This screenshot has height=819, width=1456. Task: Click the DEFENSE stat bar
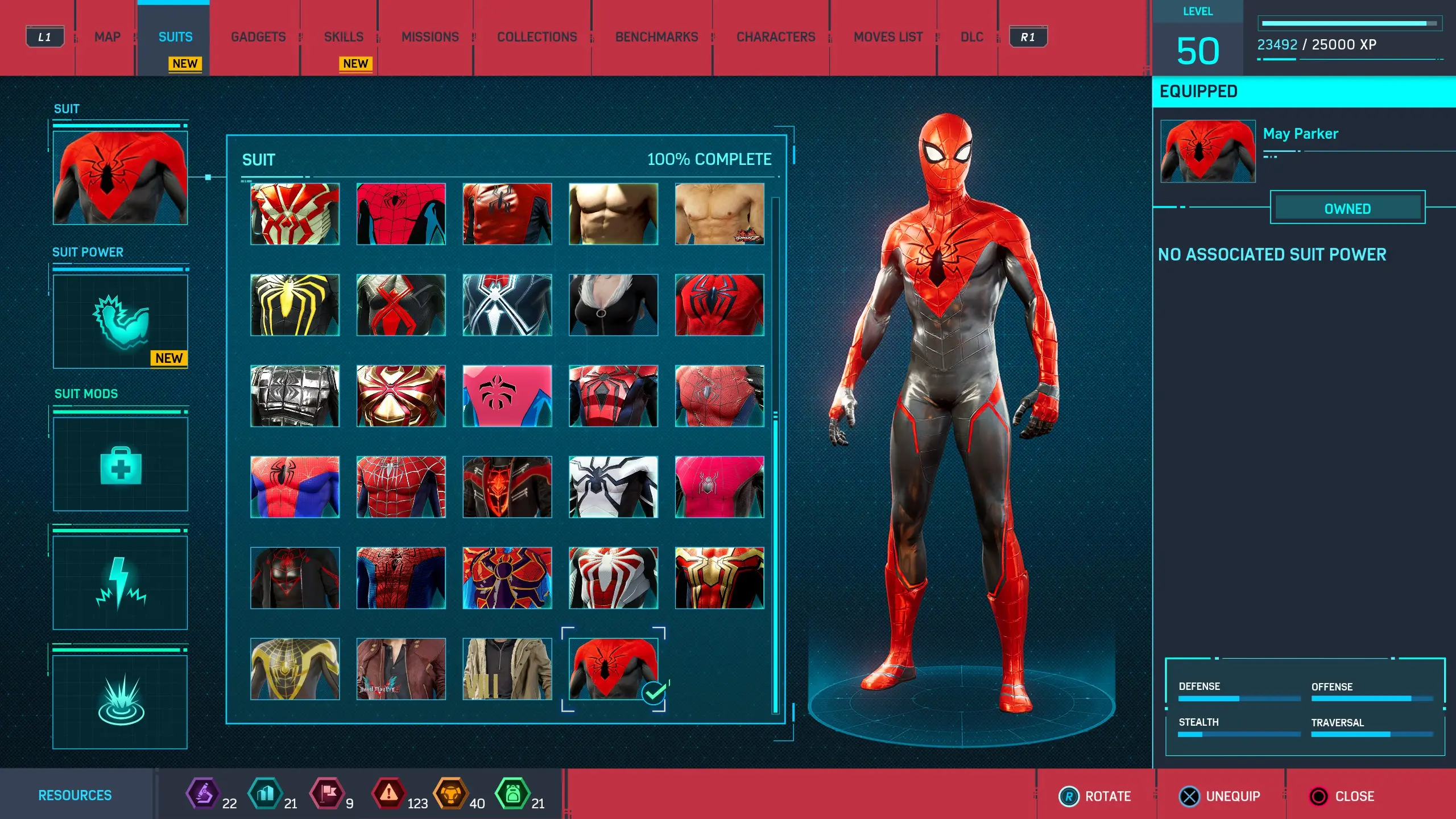1239,698
